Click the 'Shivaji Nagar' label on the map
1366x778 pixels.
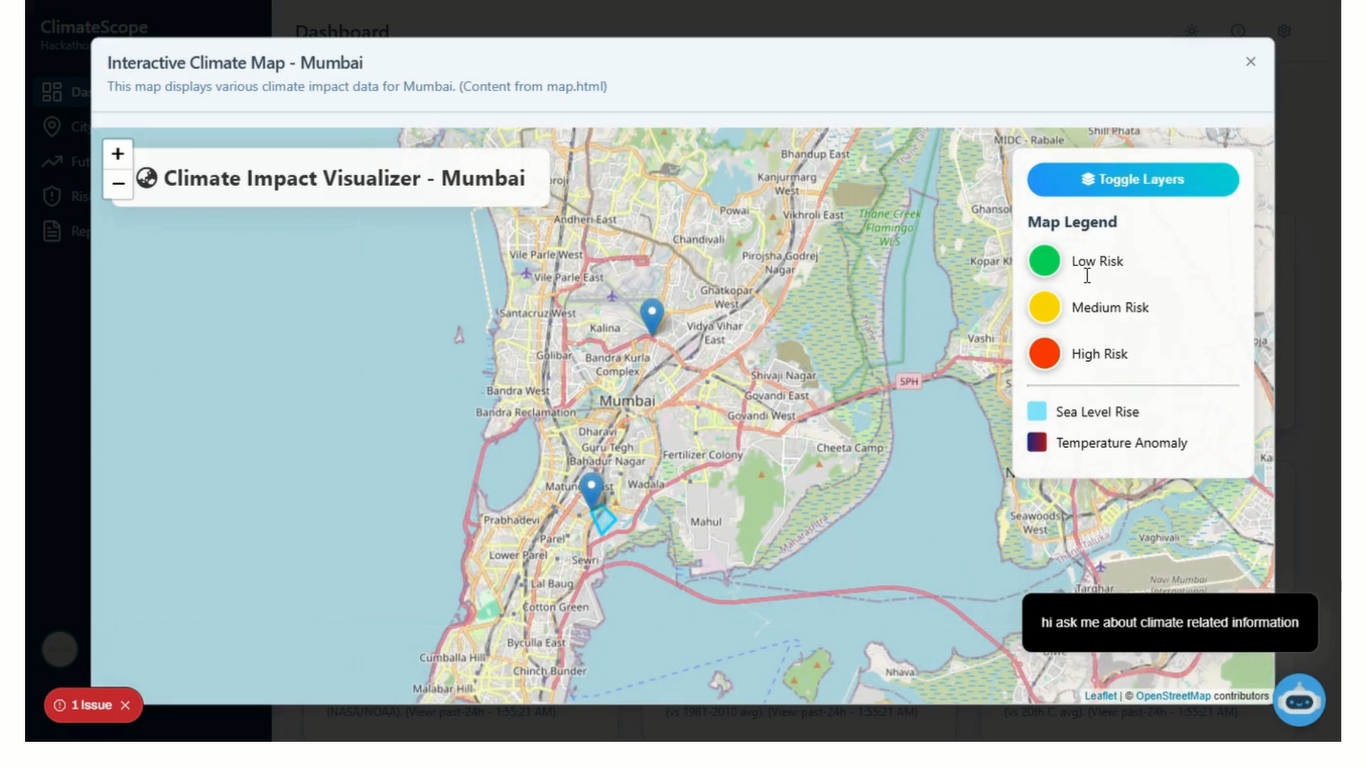tap(783, 376)
